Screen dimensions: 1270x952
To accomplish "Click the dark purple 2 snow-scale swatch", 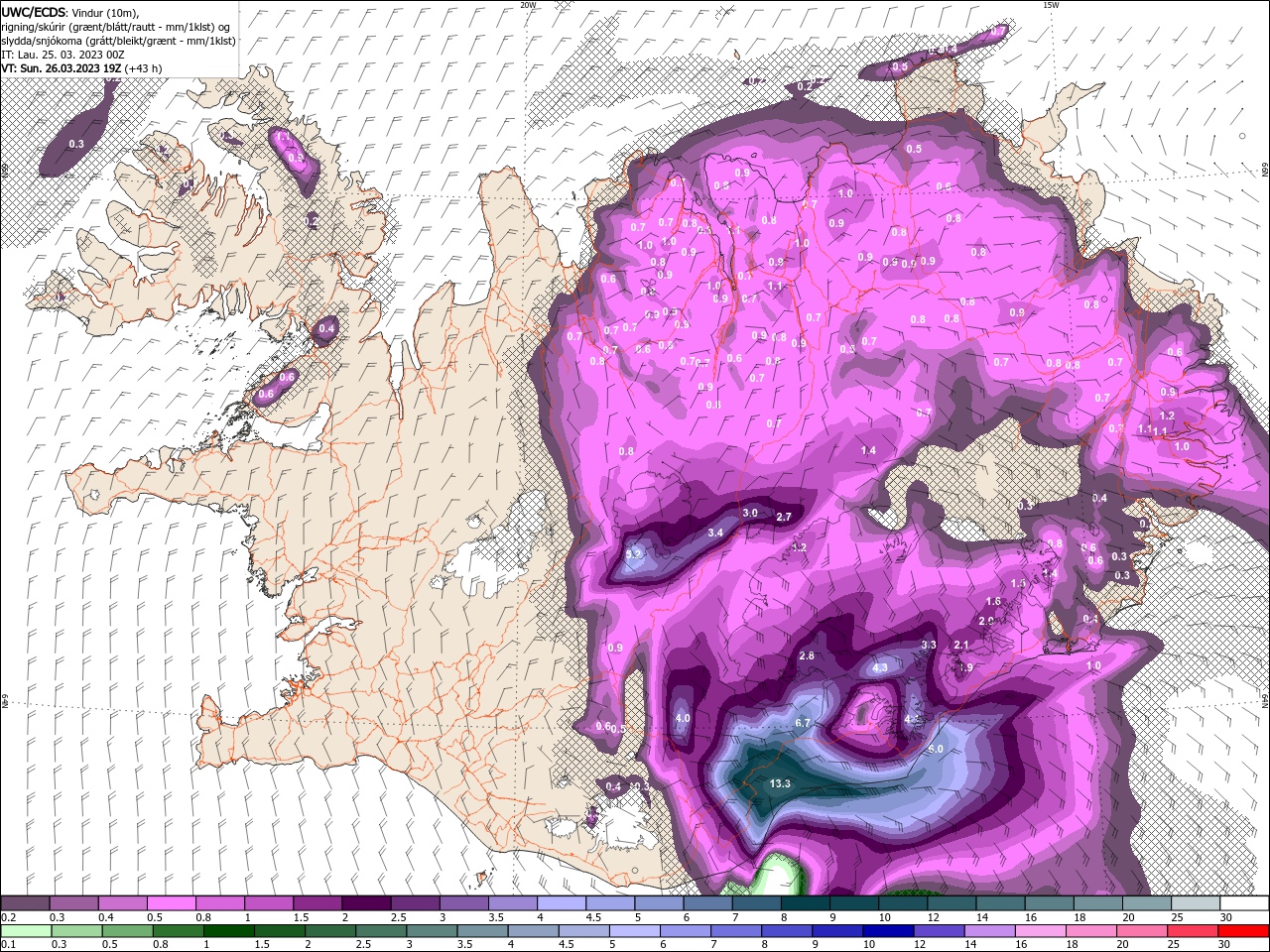I will tap(366, 903).
